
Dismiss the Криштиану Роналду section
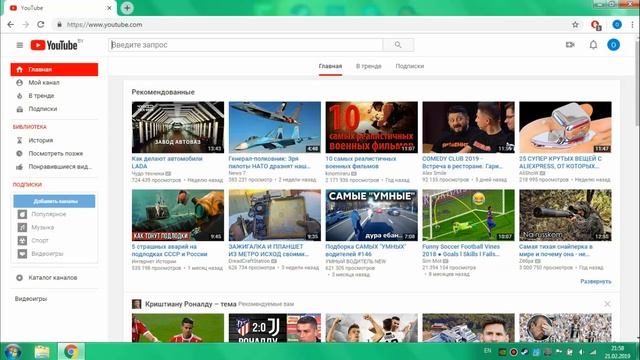click(x=607, y=304)
